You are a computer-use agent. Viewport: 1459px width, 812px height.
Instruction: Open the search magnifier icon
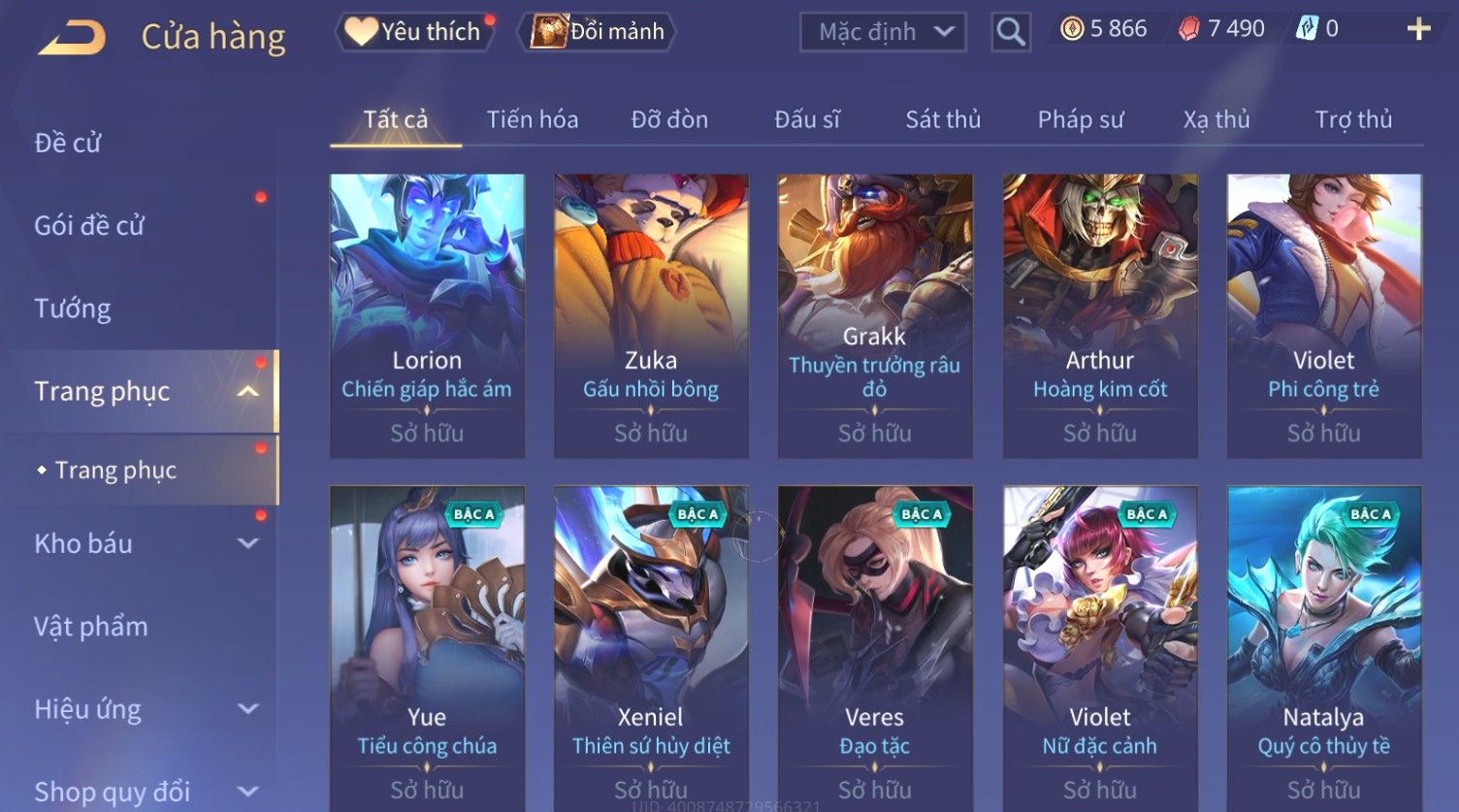[x=1011, y=32]
